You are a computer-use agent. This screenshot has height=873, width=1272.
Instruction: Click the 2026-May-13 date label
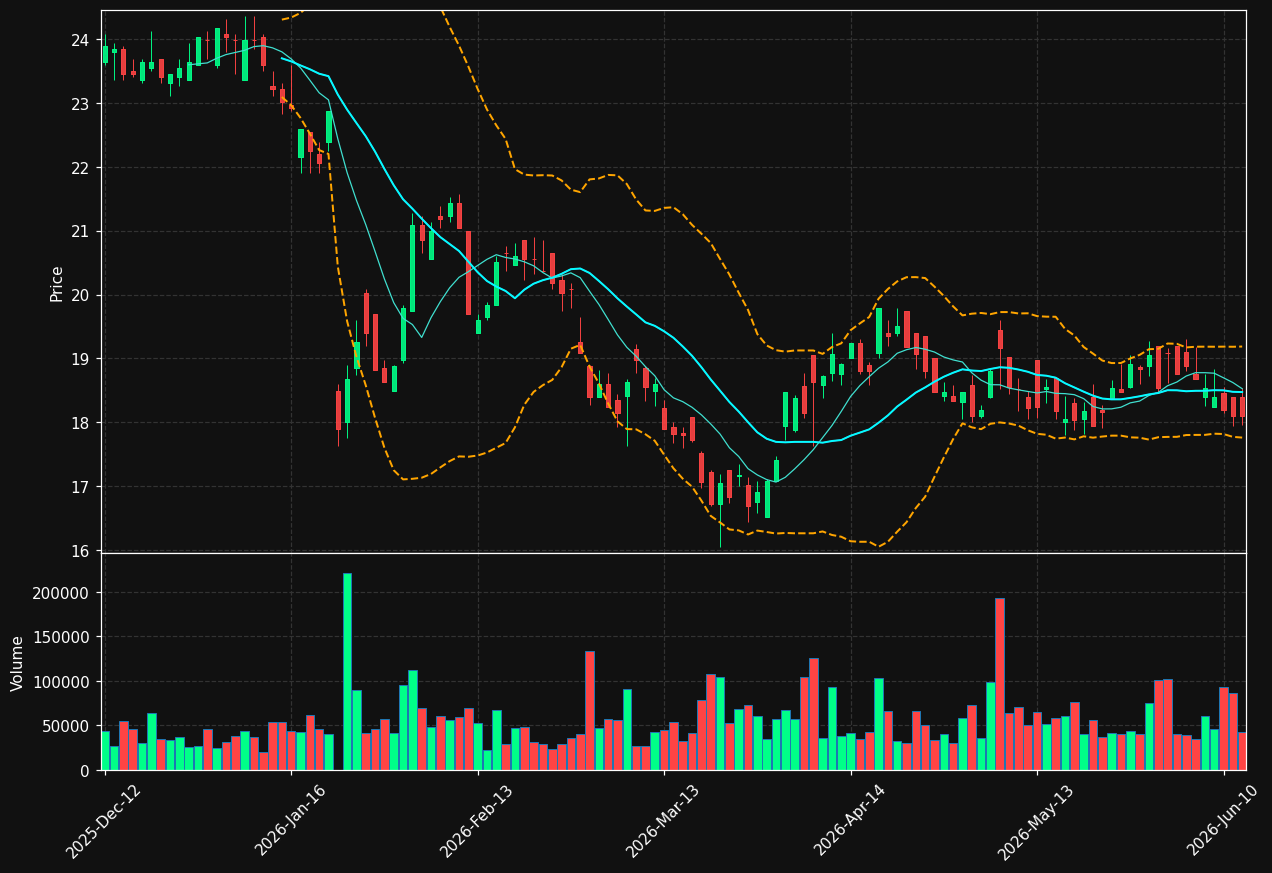tap(1035, 820)
